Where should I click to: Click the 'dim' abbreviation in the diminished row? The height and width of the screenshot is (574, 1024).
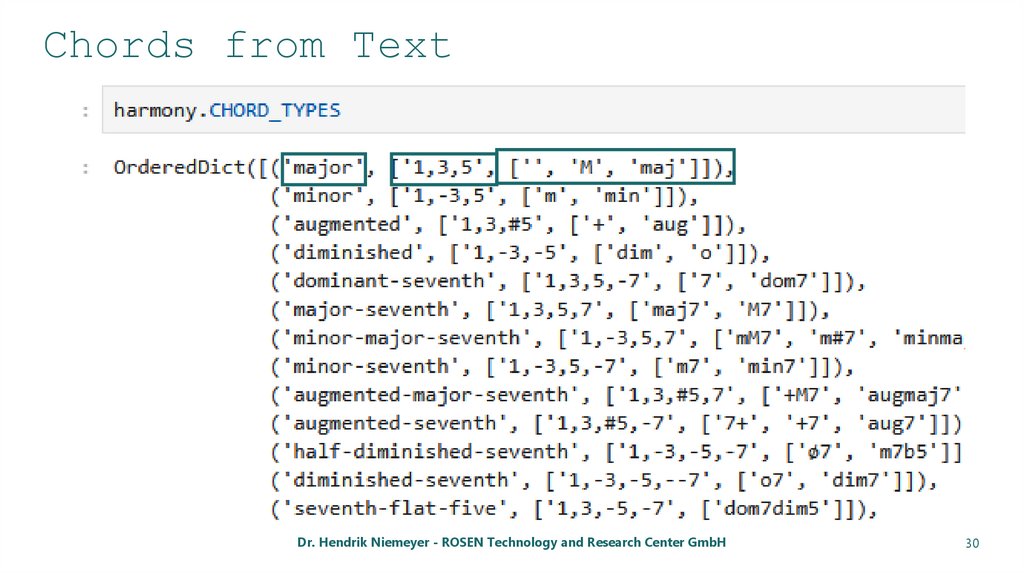(634, 253)
